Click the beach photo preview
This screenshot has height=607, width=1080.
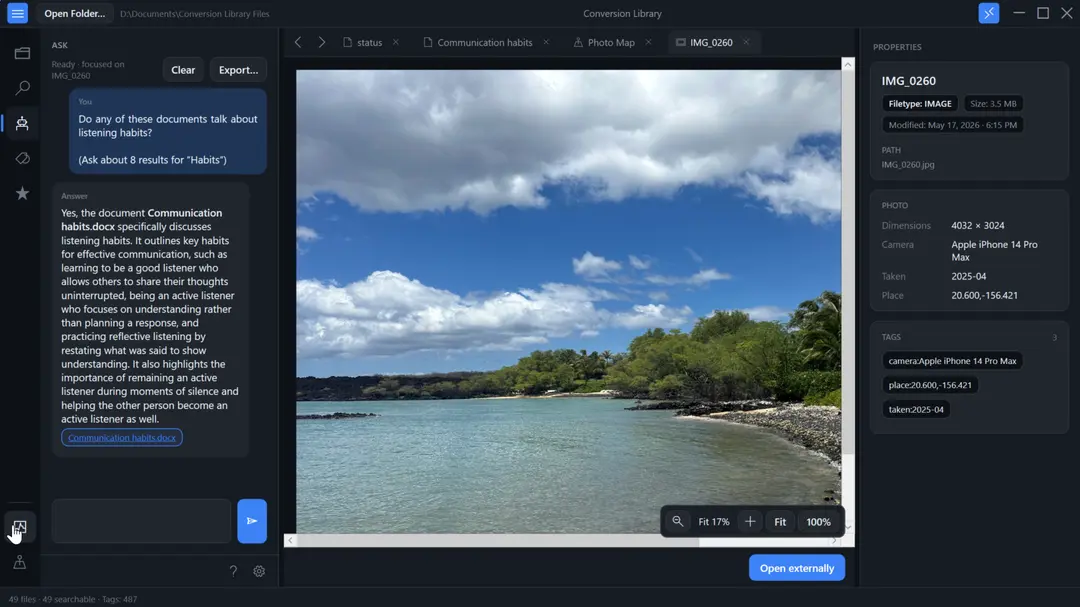[x=568, y=301]
